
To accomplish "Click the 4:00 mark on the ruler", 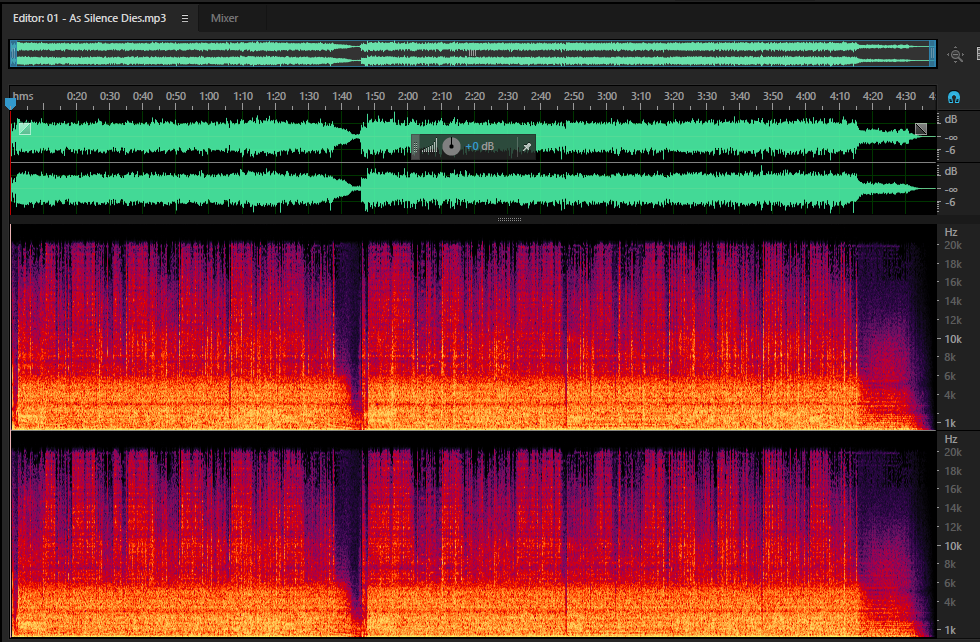I will coord(806,96).
